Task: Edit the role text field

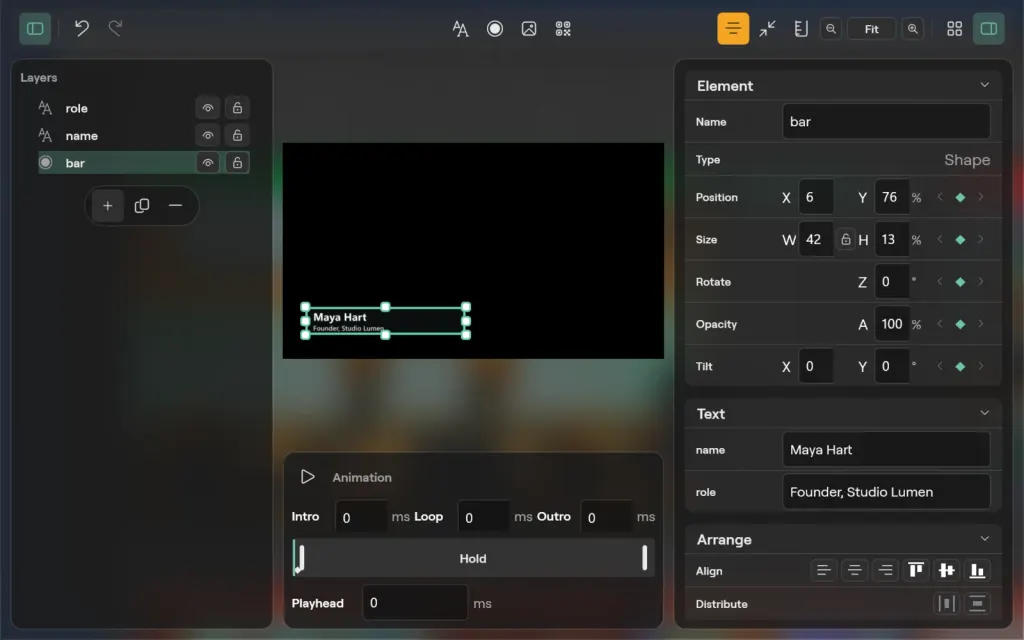Action: coord(886,492)
